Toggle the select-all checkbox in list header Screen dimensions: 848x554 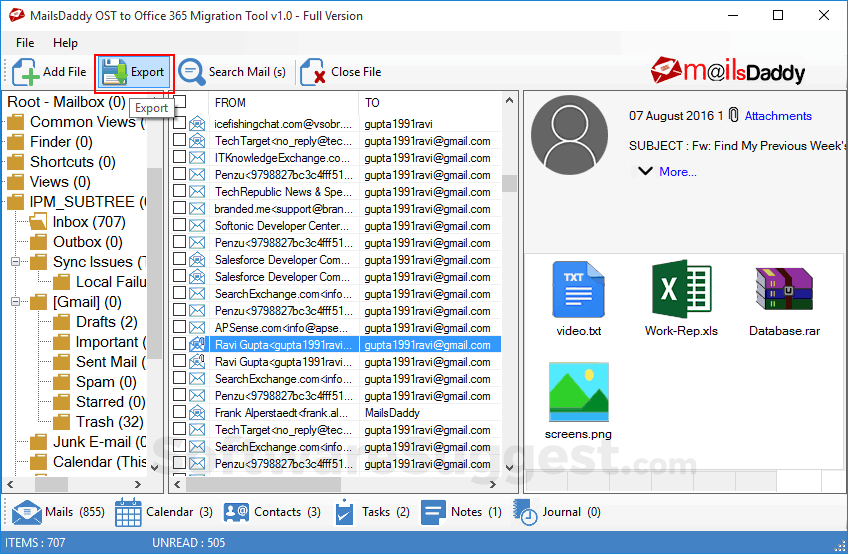point(180,102)
